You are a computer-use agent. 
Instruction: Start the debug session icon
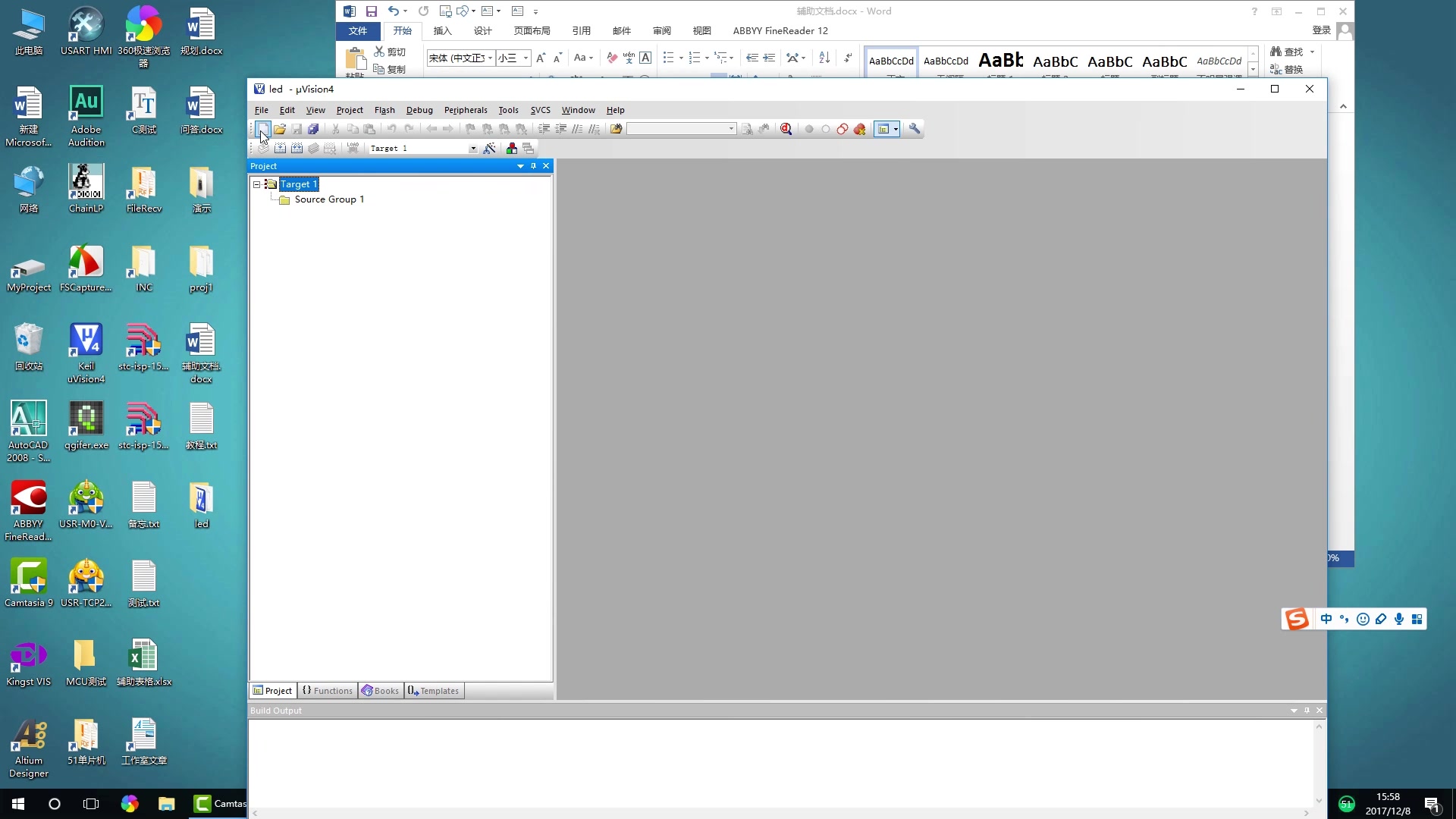[x=786, y=129]
